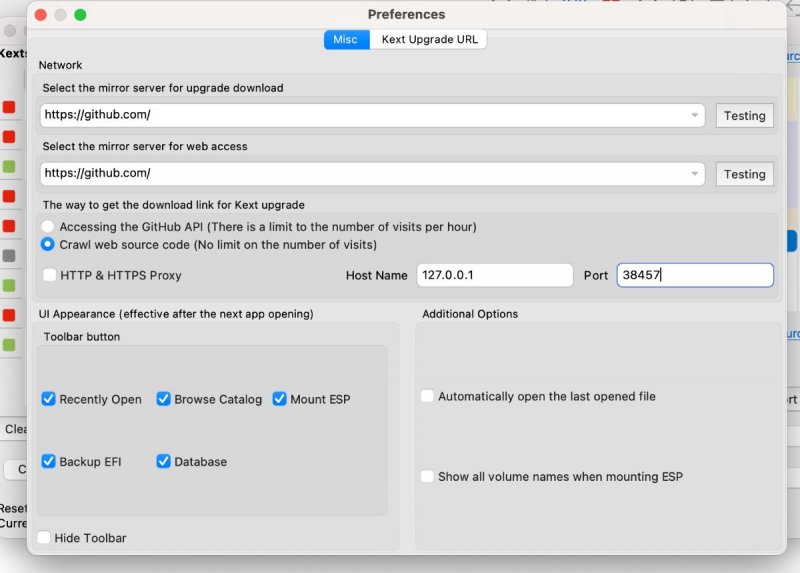Disable the Mount ESP toolbar button
This screenshot has width=800, height=573.
click(280, 399)
